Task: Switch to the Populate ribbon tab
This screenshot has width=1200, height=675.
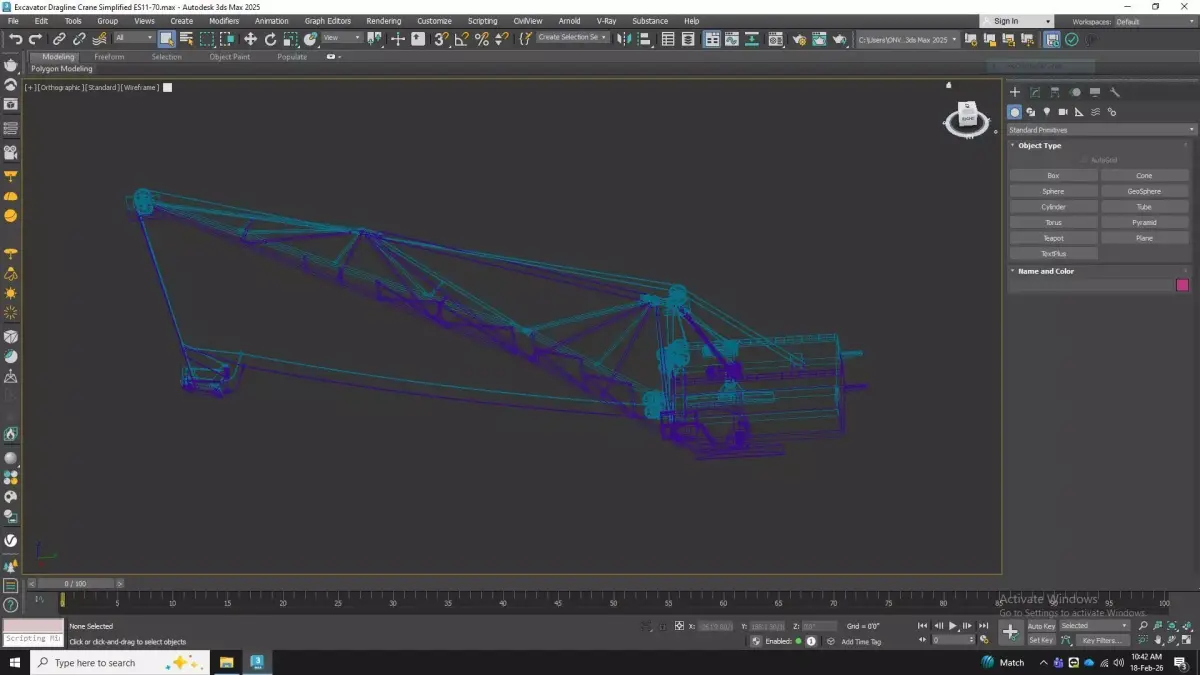Action: [x=292, y=57]
